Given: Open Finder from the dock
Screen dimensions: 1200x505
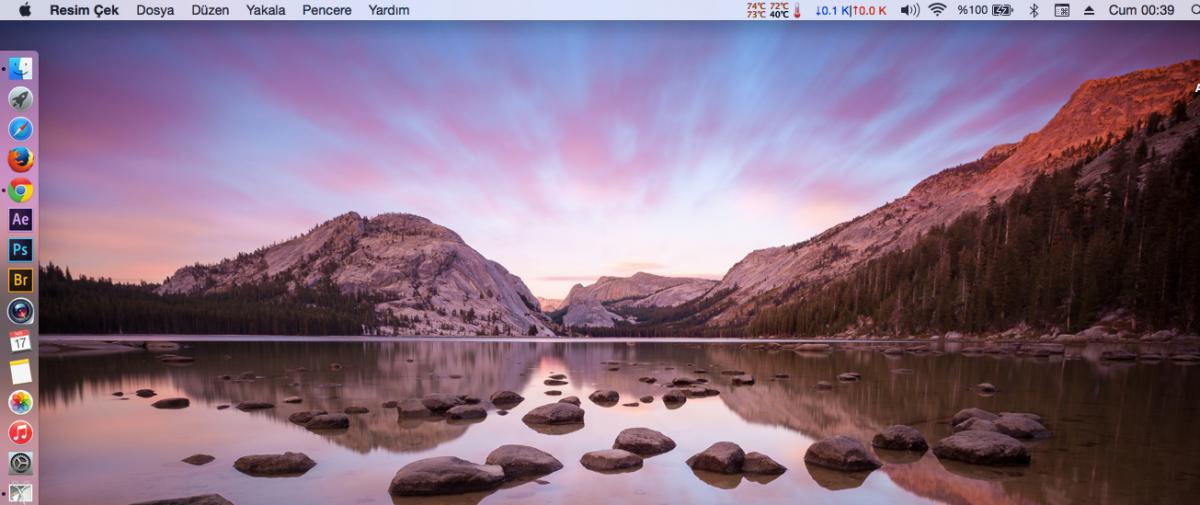Looking at the screenshot, I should pos(20,69).
